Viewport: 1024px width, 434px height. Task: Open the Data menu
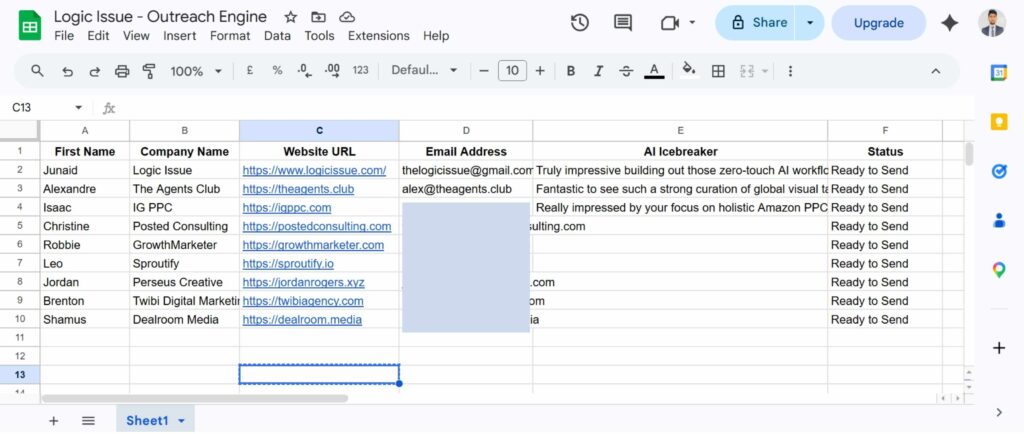click(278, 36)
